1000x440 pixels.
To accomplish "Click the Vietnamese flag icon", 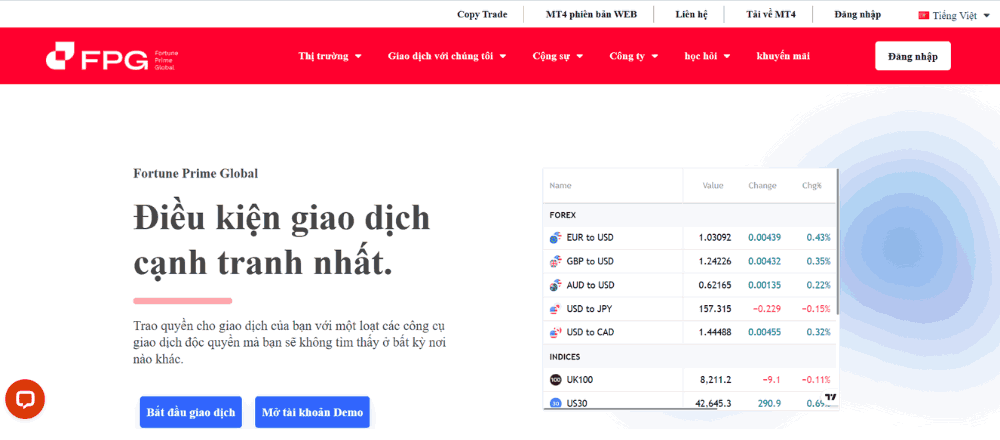I will coord(923,14).
